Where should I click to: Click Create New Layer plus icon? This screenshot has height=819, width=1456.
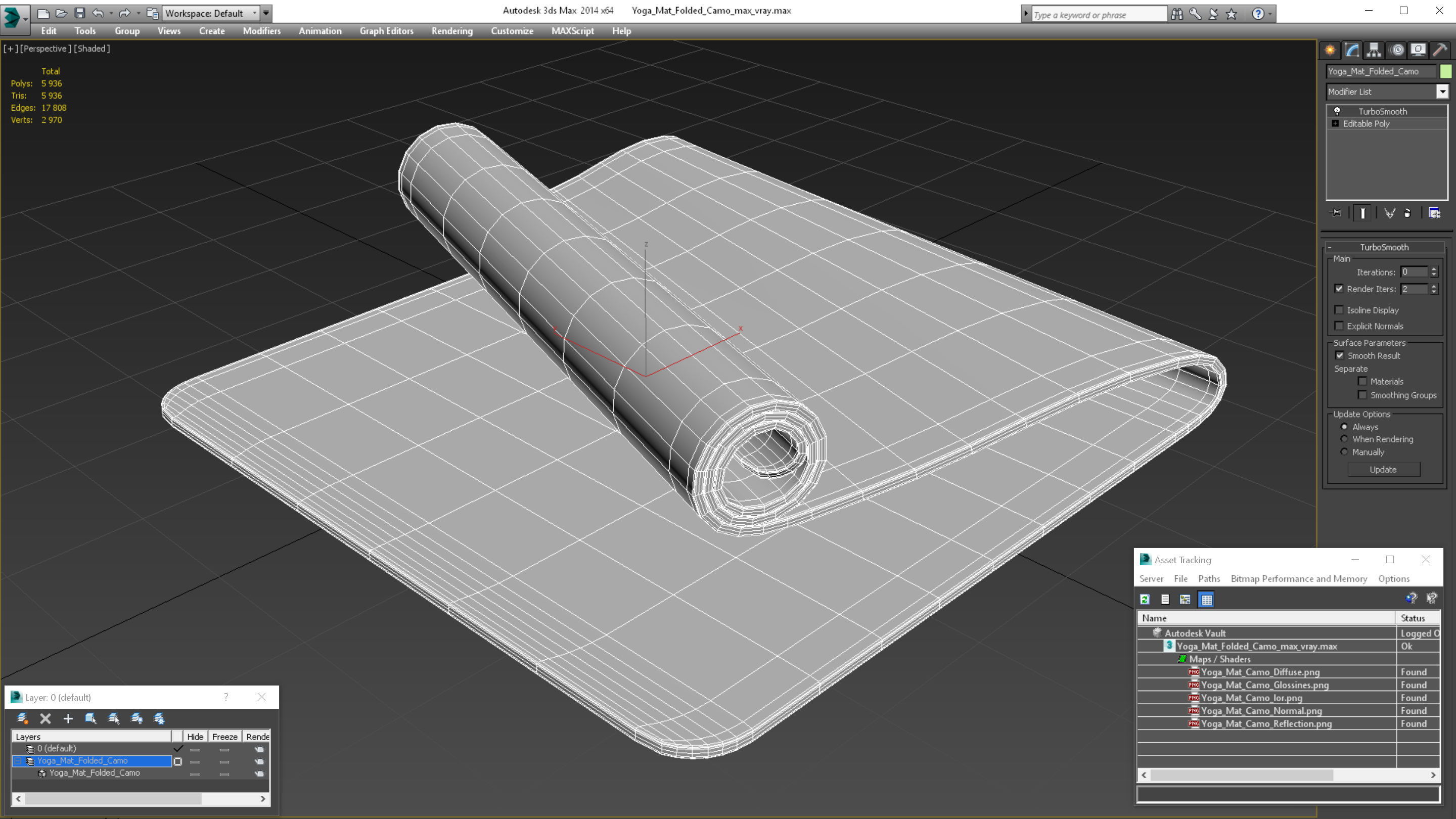point(68,718)
